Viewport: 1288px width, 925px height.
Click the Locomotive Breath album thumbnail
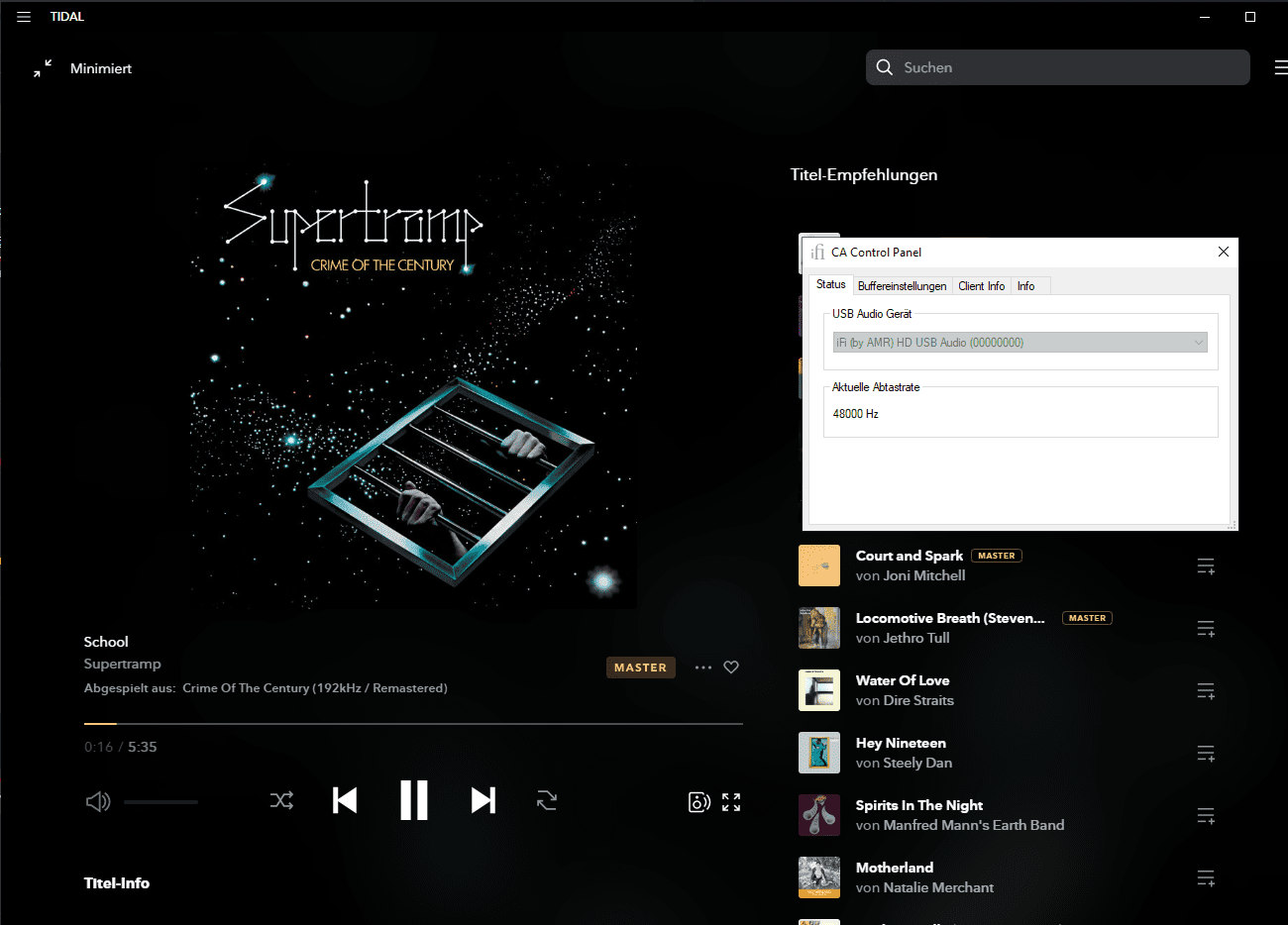[x=819, y=628]
